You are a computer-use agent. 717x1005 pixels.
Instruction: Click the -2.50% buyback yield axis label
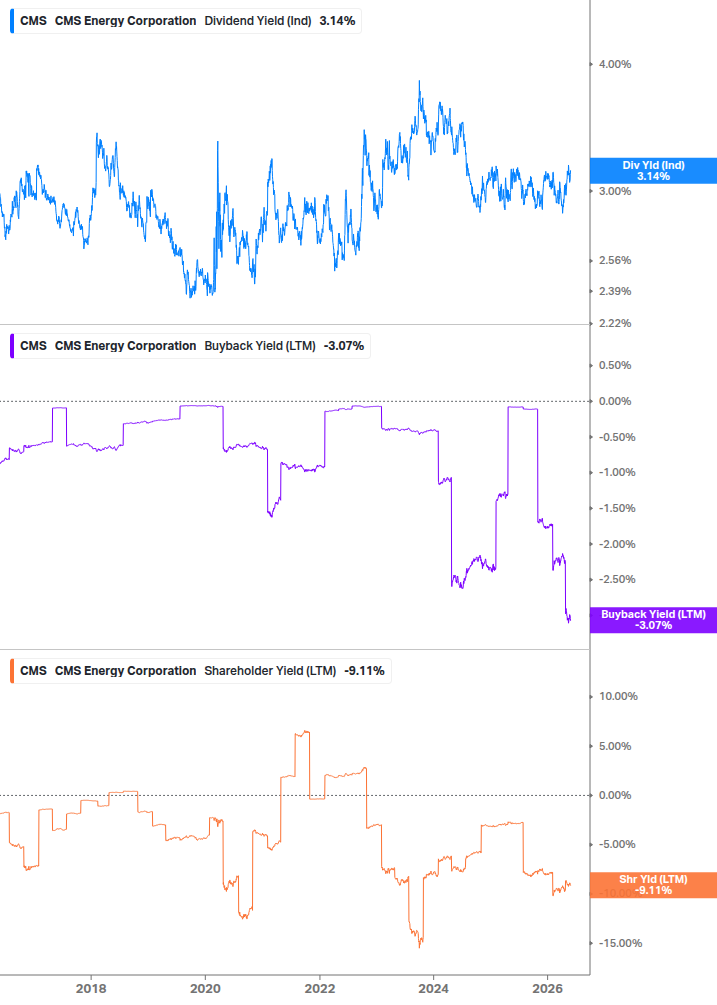617,579
